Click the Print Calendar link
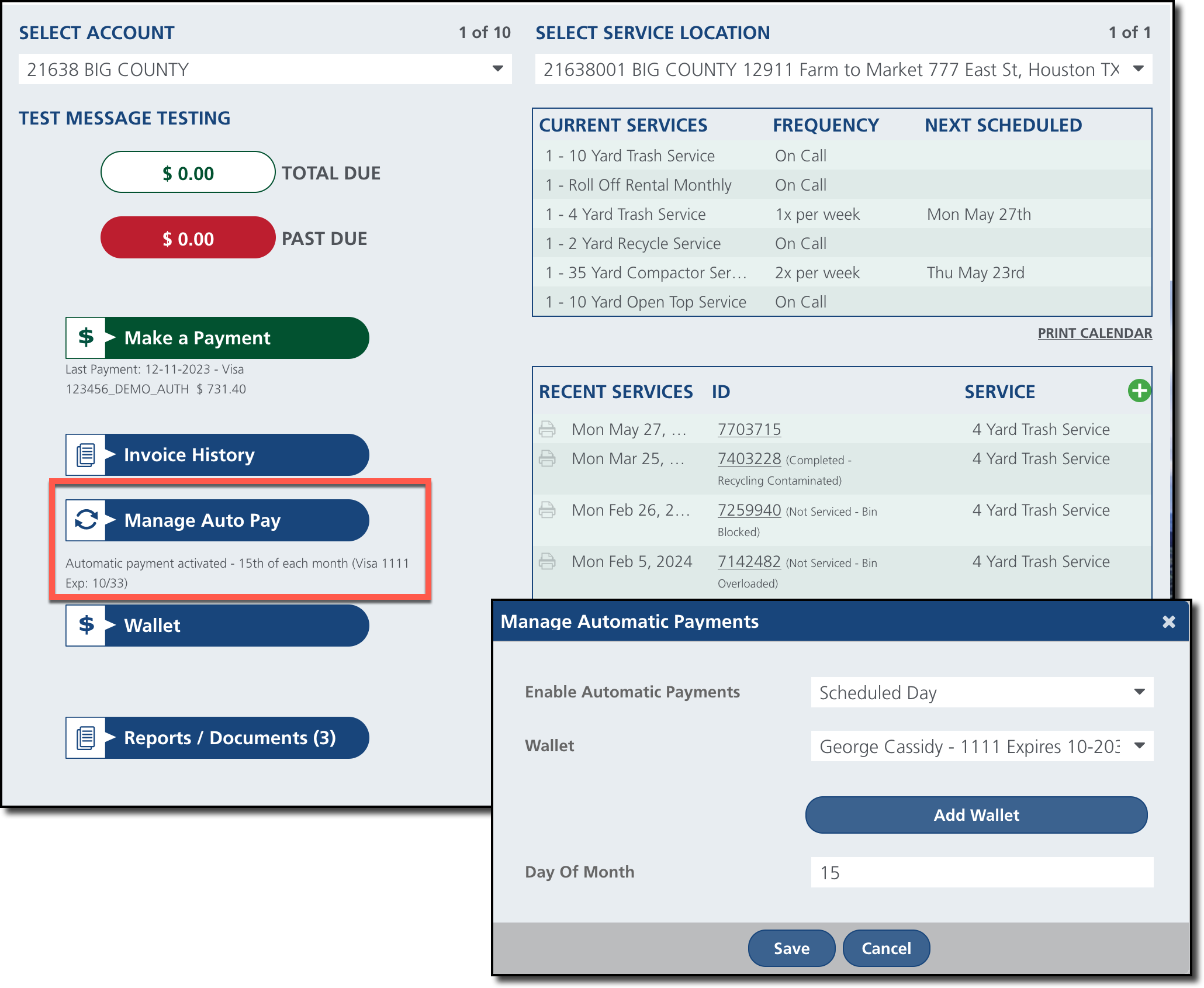This screenshot has width=1204, height=988. coord(1094,333)
